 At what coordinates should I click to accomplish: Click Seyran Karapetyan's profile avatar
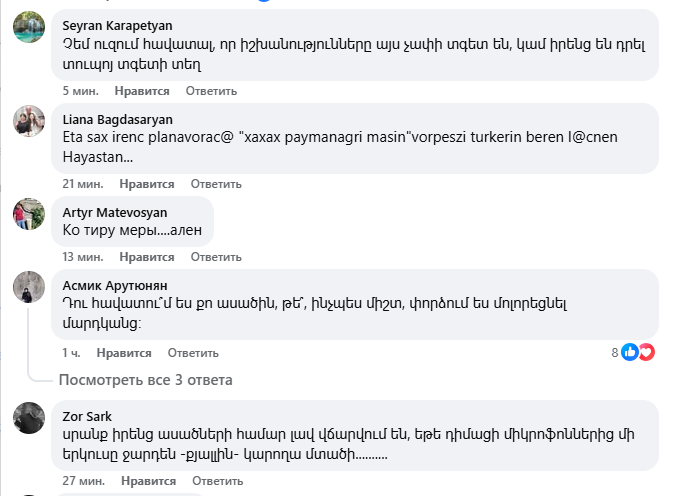28,27
